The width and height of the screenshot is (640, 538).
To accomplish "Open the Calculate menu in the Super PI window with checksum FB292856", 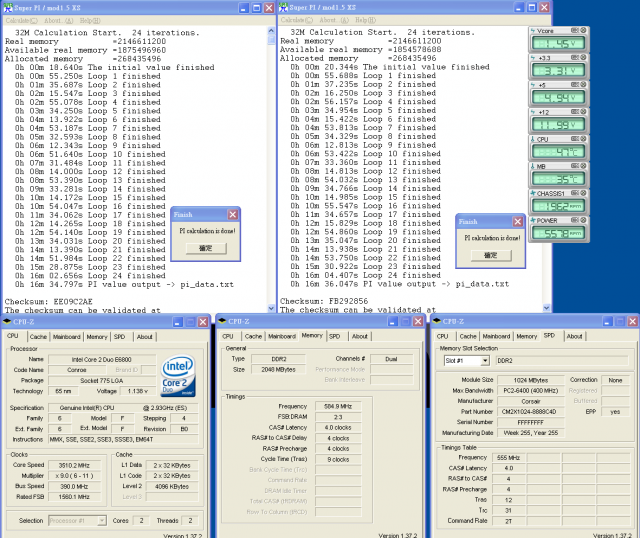I will pos(297,20).
